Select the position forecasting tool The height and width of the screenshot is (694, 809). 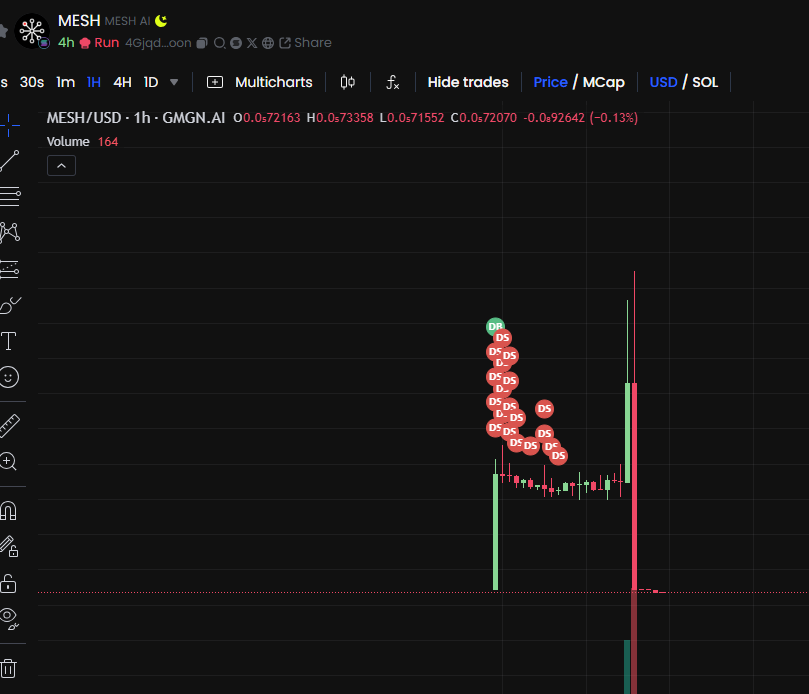pos(9,269)
